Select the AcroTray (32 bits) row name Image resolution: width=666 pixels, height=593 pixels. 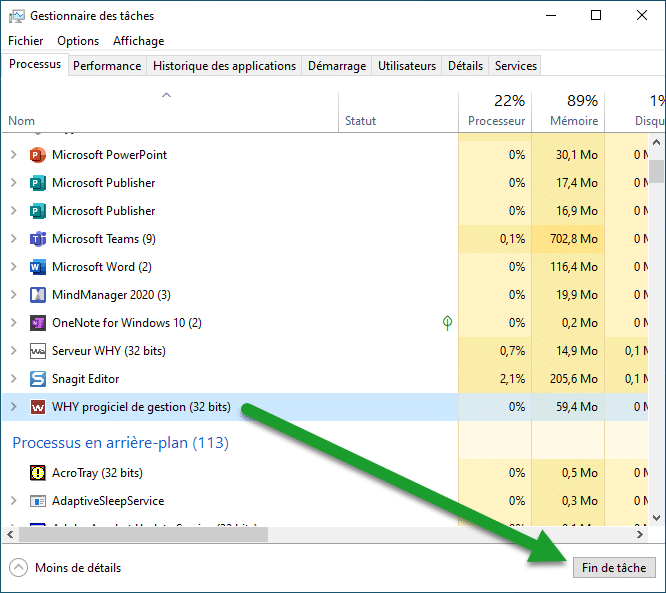click(x=97, y=473)
